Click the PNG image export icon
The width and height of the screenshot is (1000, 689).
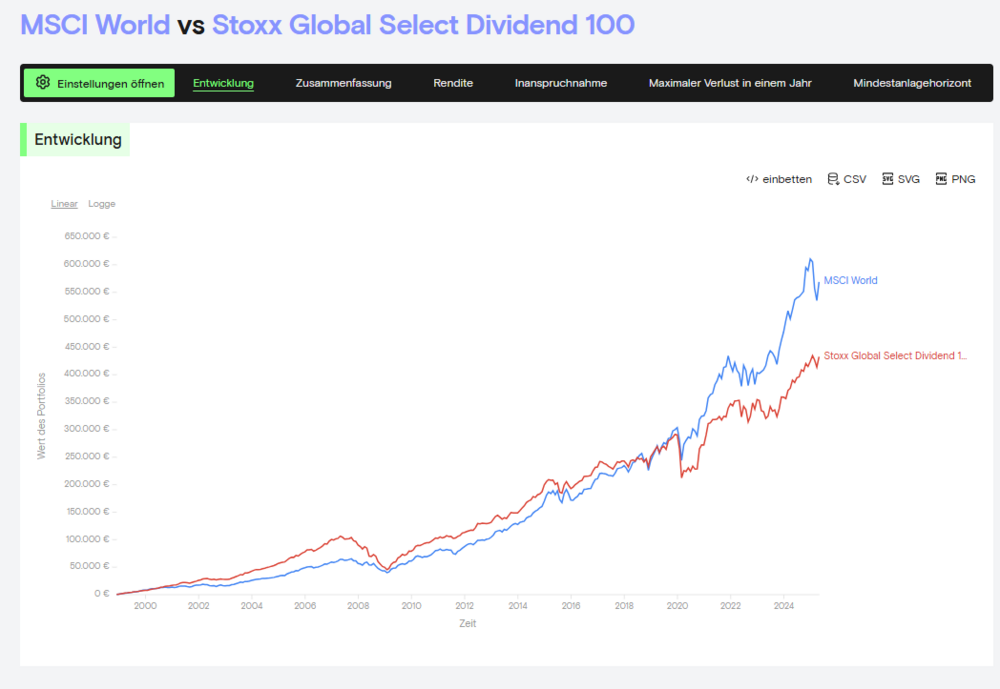click(941, 179)
